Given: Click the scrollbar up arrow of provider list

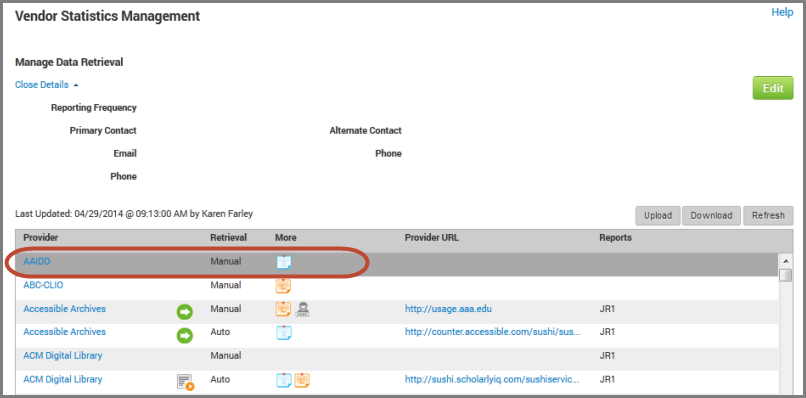Looking at the screenshot, I should pyautogui.click(x=785, y=260).
